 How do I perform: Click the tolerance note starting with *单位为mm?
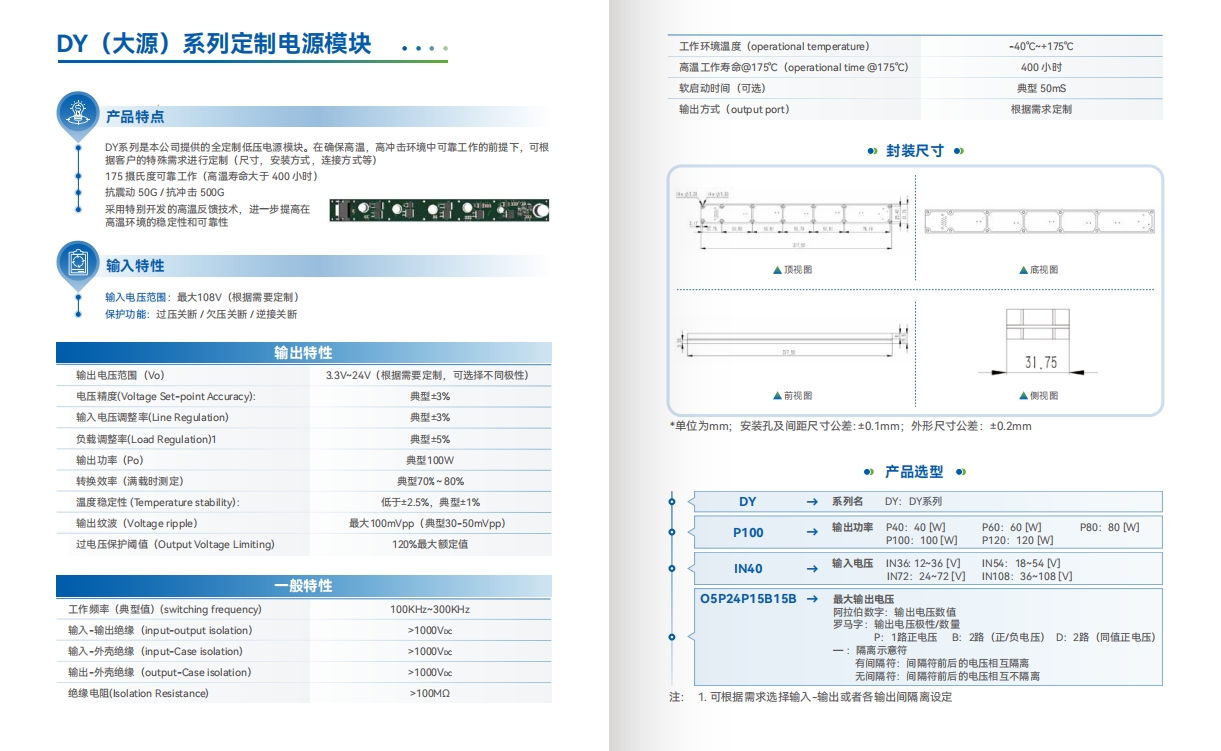(x=850, y=426)
